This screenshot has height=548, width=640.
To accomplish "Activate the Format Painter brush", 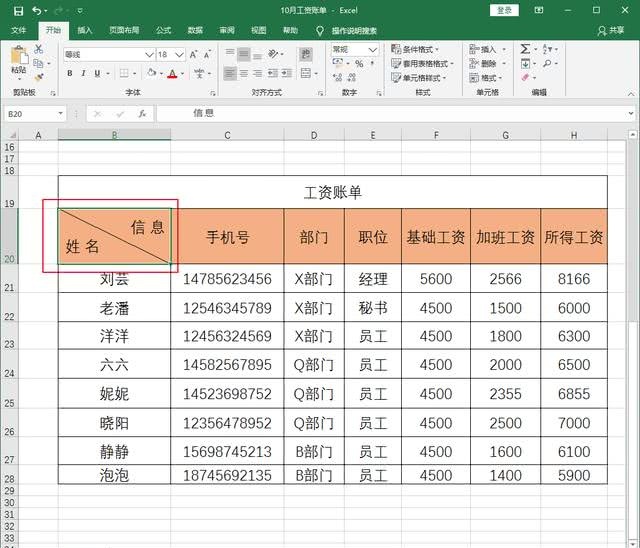I will (38, 77).
